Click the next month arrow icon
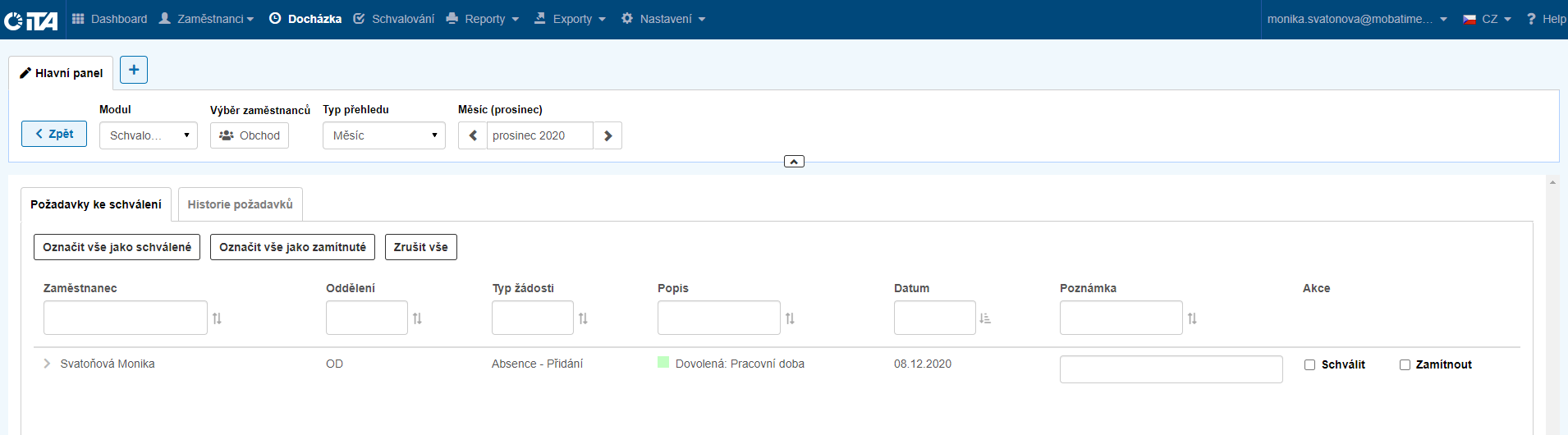The image size is (1568, 435). 607,135
